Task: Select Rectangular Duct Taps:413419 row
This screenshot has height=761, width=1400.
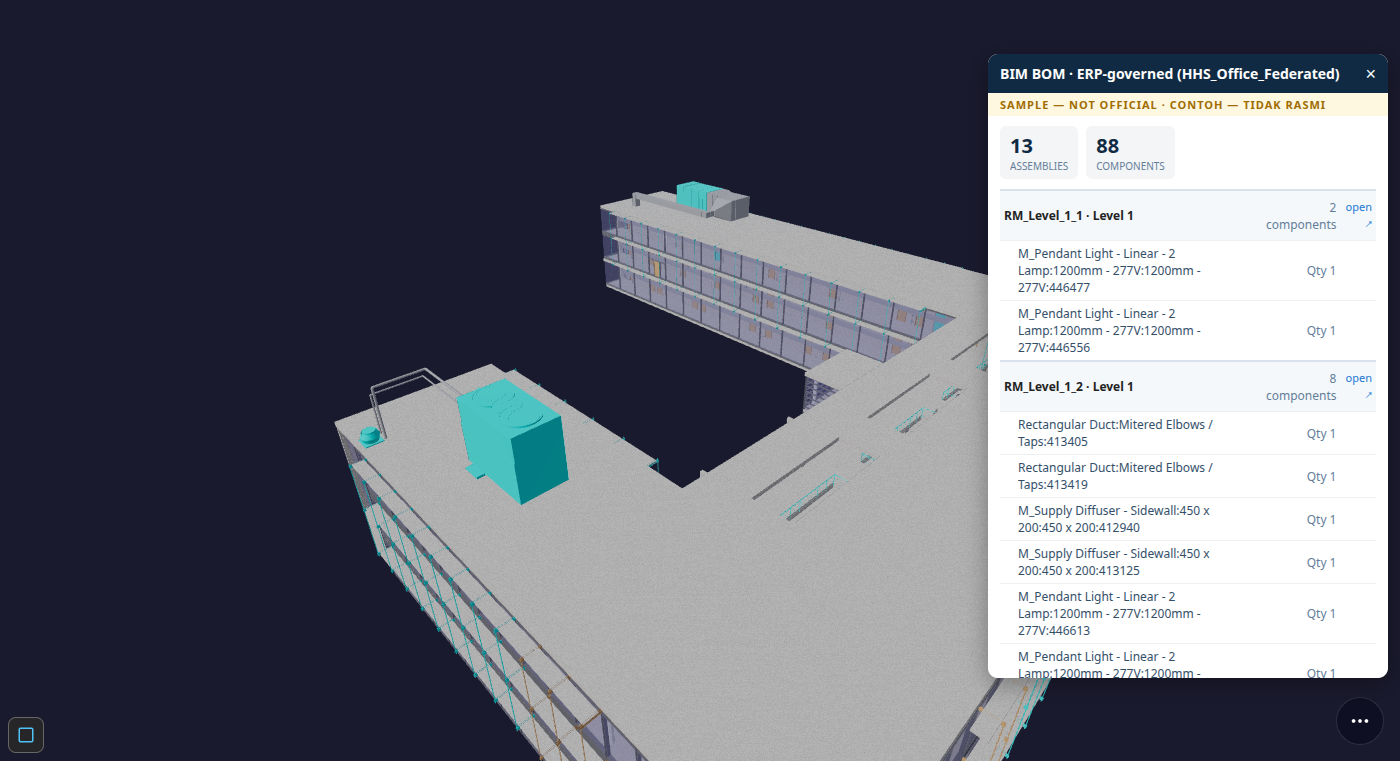Action: (x=1188, y=477)
